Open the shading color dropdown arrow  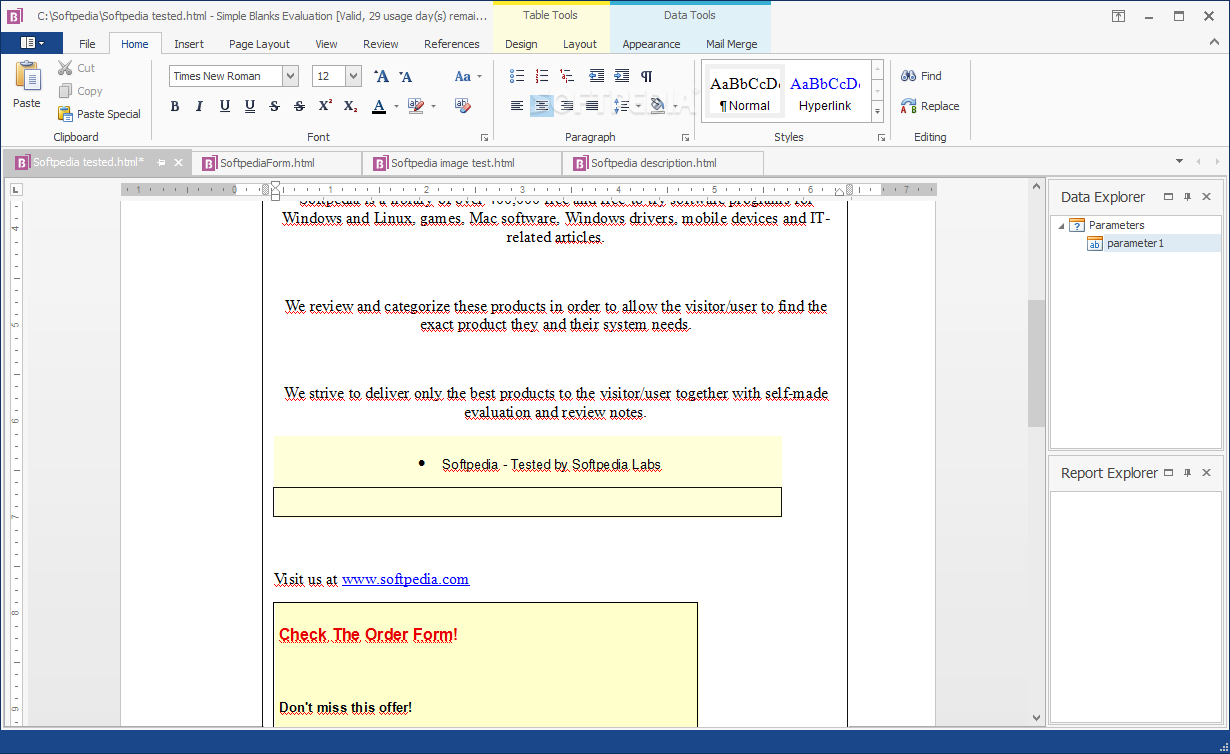pyautogui.click(x=675, y=106)
